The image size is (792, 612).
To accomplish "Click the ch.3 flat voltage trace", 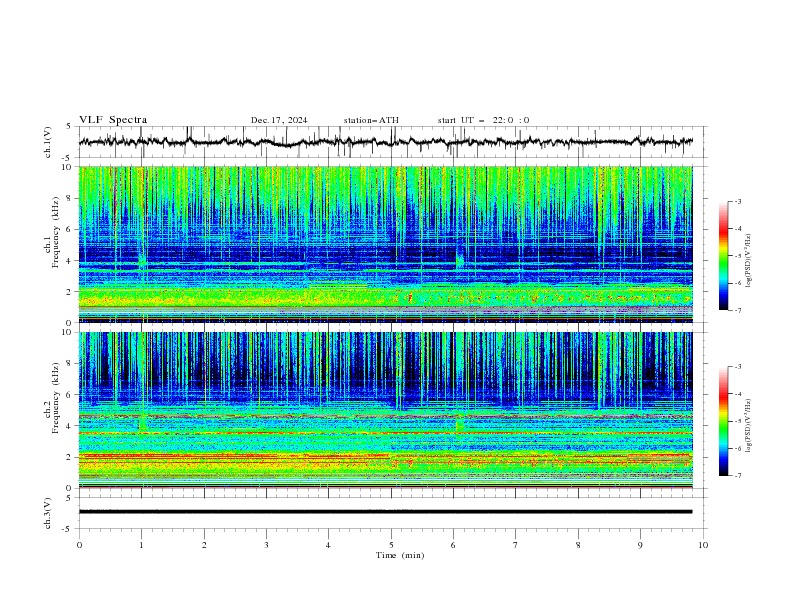I will click(385, 512).
